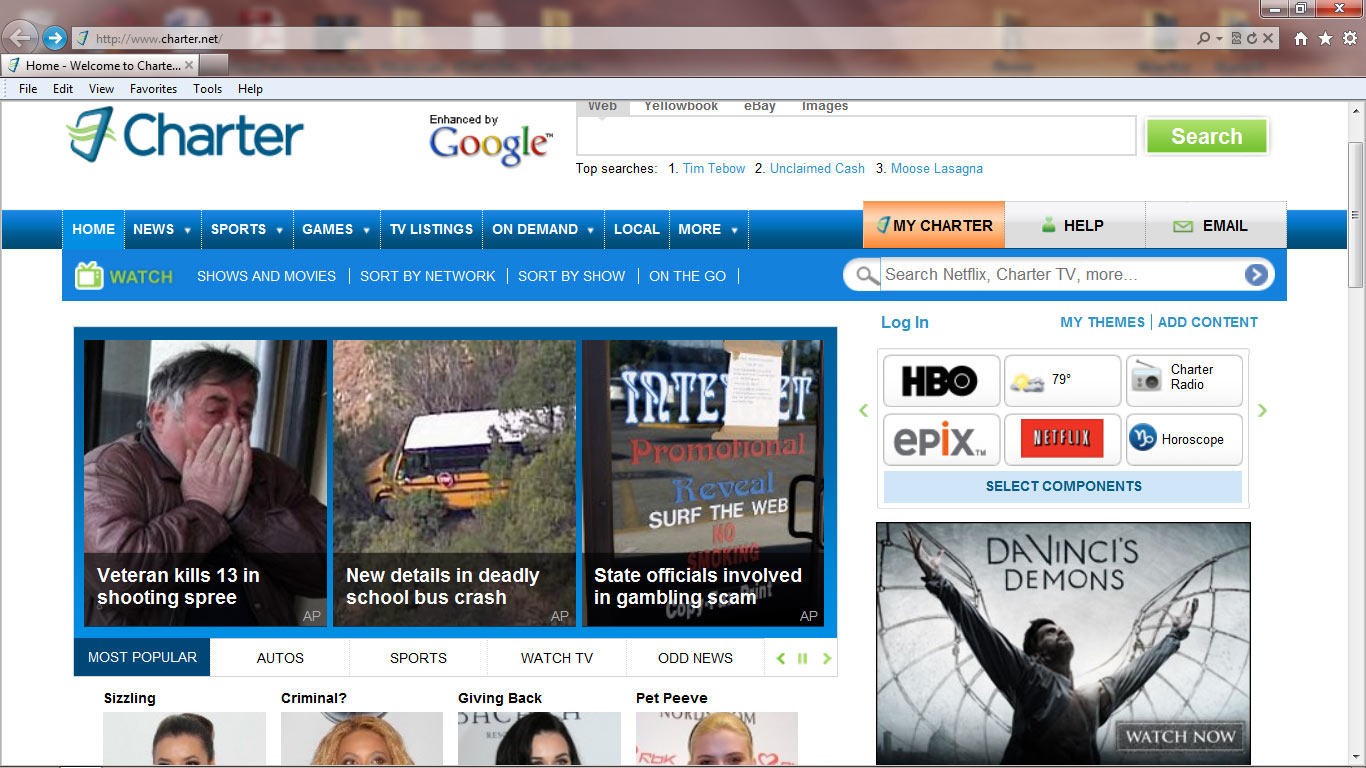Submit Netflix search with blue arrow button
The width and height of the screenshot is (1366, 768).
point(1256,275)
